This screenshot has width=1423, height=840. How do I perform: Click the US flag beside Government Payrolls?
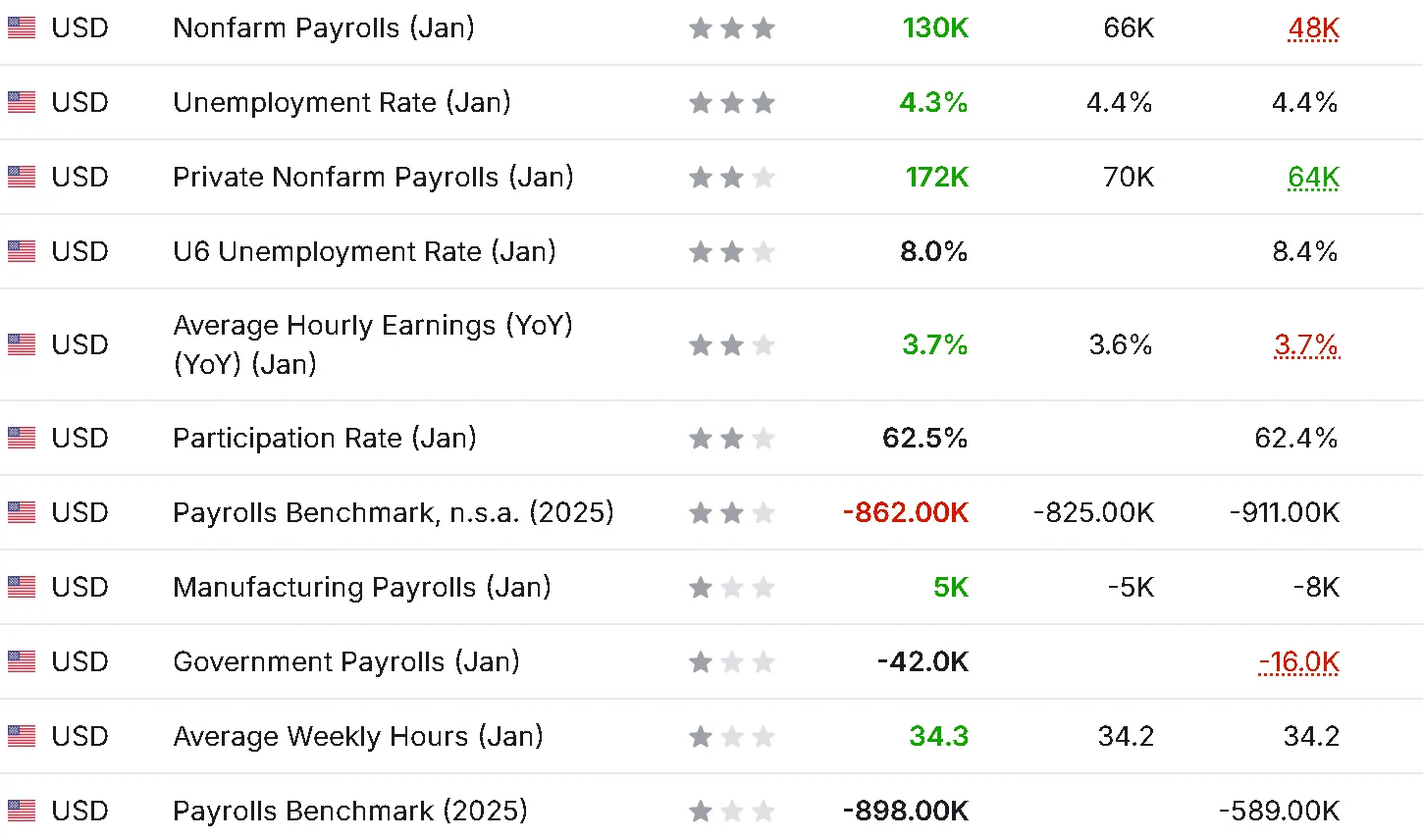[x=22, y=661]
